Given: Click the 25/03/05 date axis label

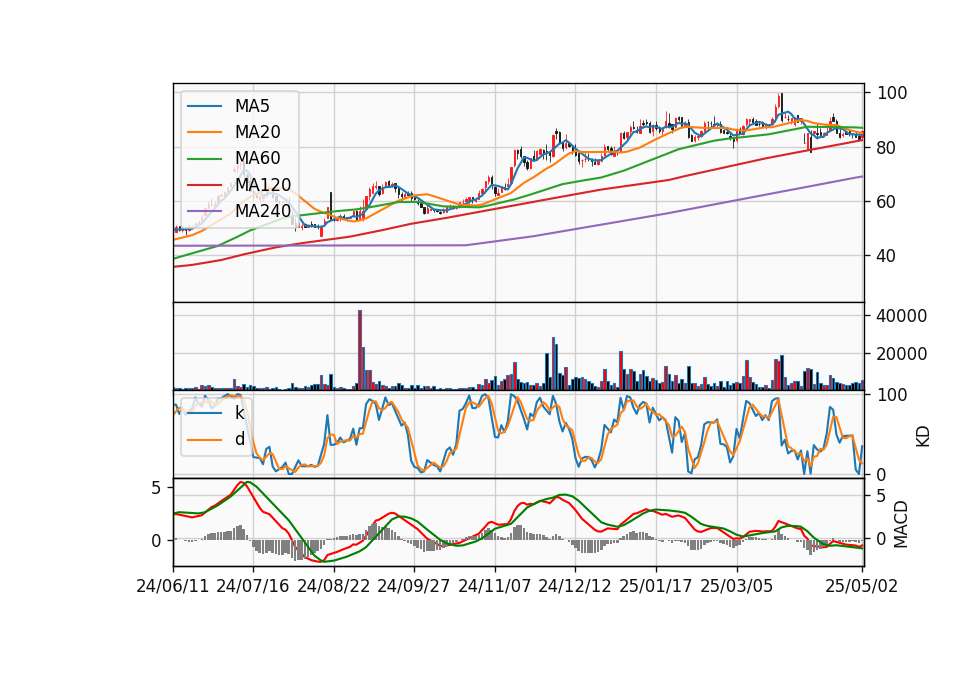Looking at the screenshot, I should tap(737, 586).
